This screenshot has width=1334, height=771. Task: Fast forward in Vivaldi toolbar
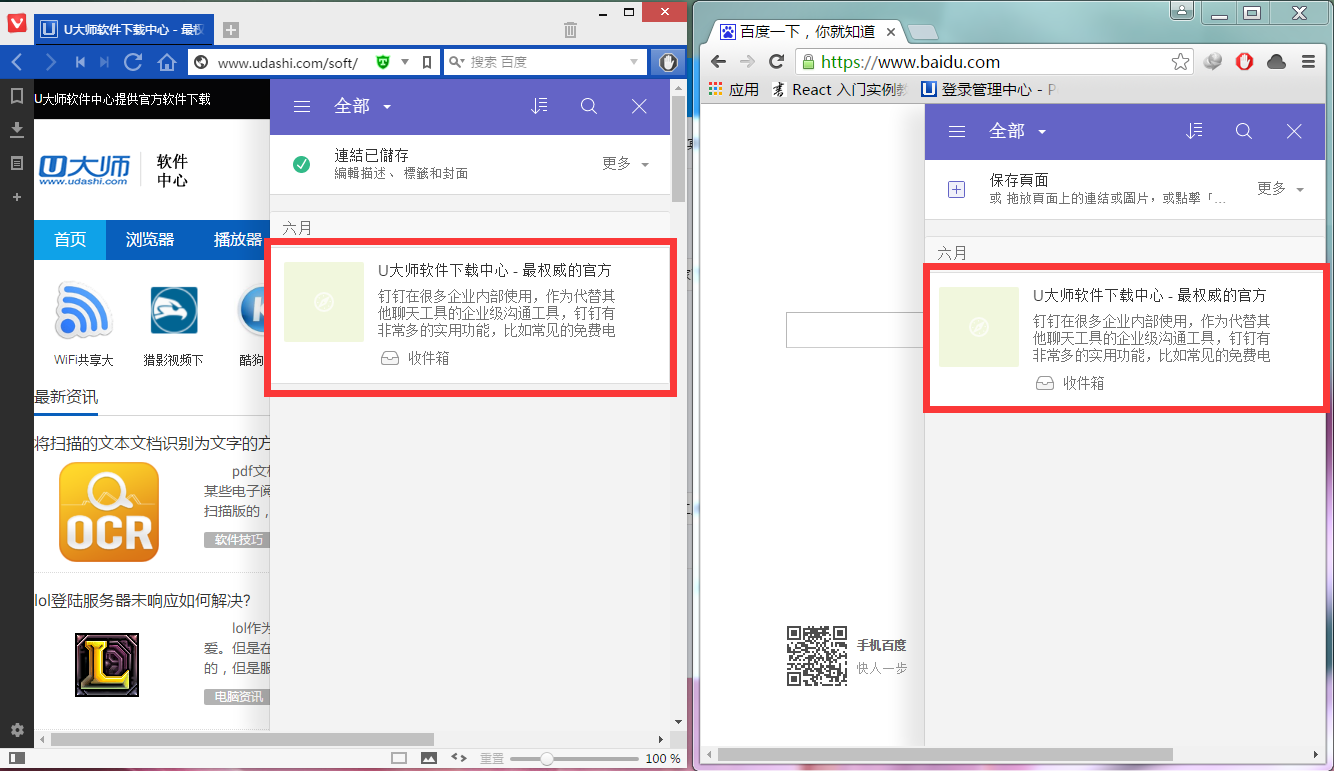pos(106,62)
